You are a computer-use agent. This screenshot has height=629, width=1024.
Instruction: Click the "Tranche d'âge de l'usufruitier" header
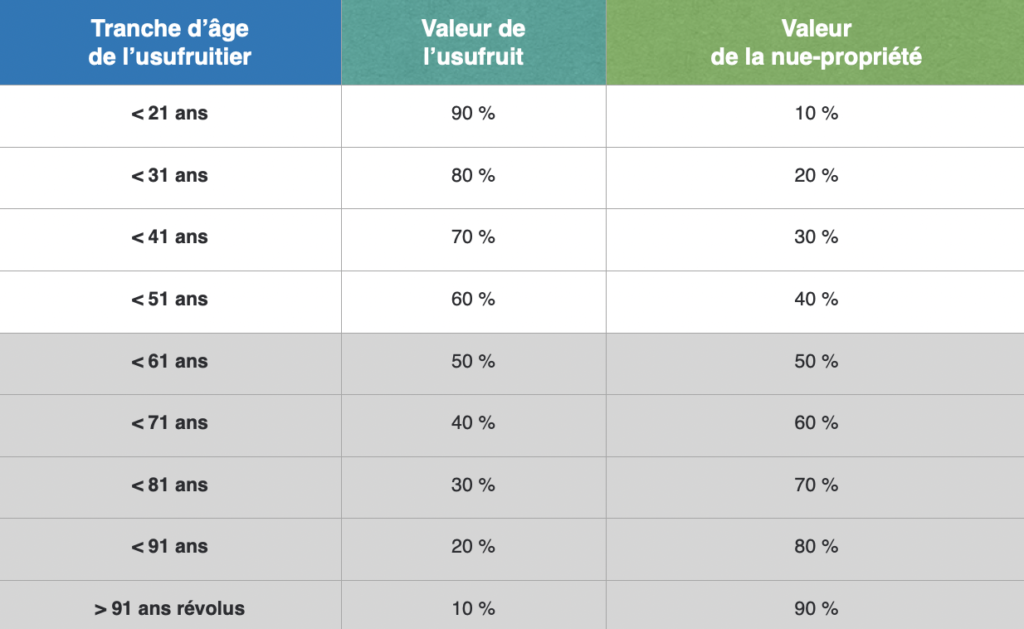(x=170, y=42)
